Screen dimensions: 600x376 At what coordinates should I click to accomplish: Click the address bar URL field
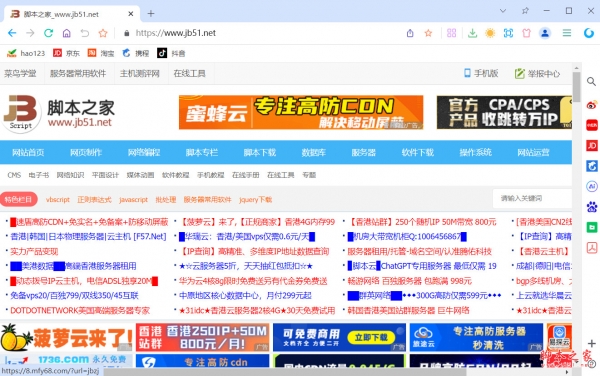click(x=260, y=33)
